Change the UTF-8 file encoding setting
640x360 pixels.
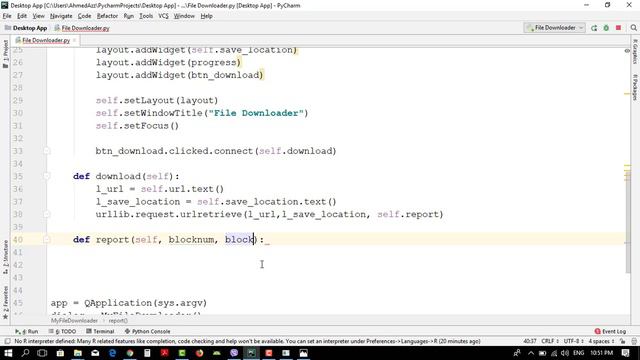coord(573,341)
